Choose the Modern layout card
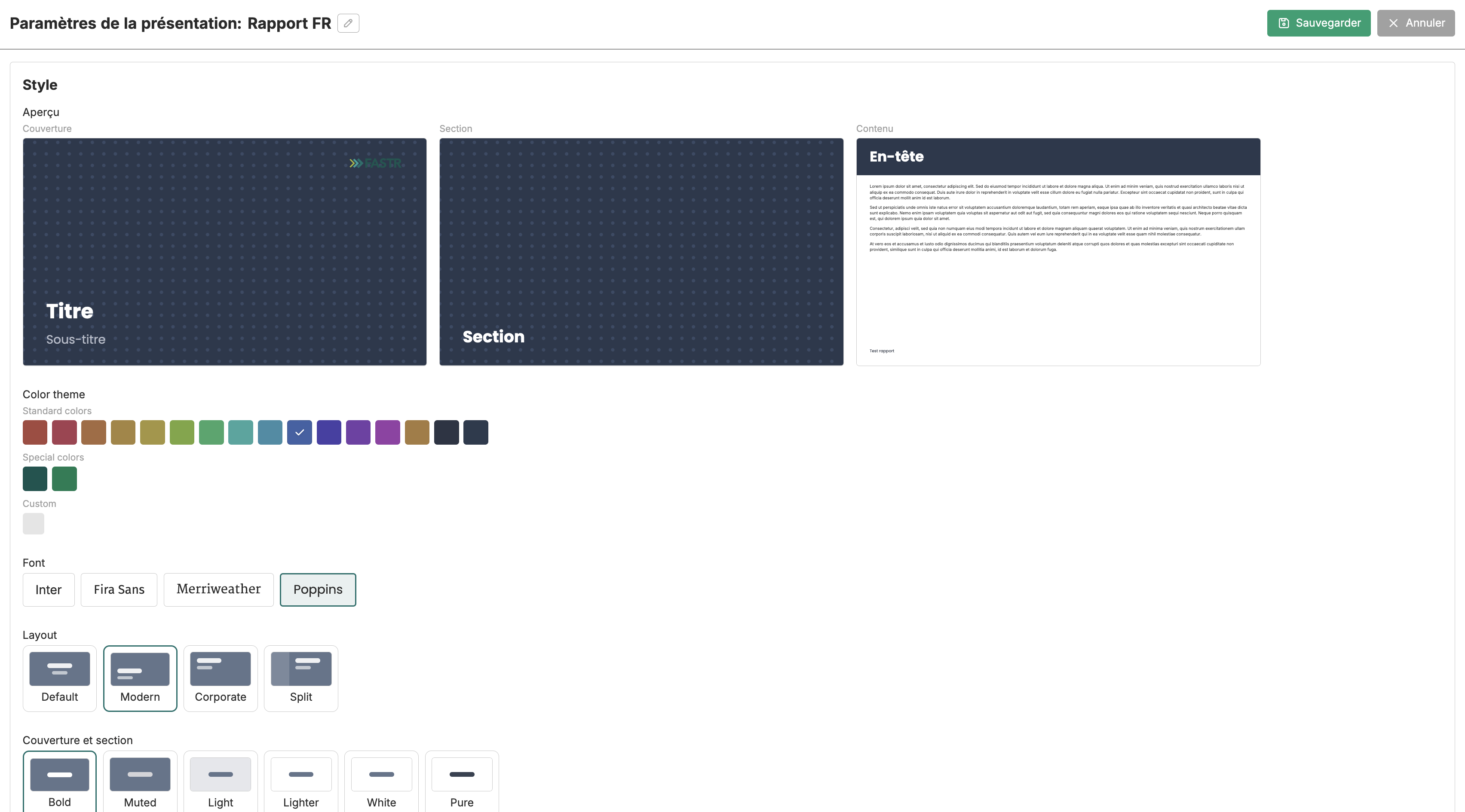1465x812 pixels. [140, 678]
